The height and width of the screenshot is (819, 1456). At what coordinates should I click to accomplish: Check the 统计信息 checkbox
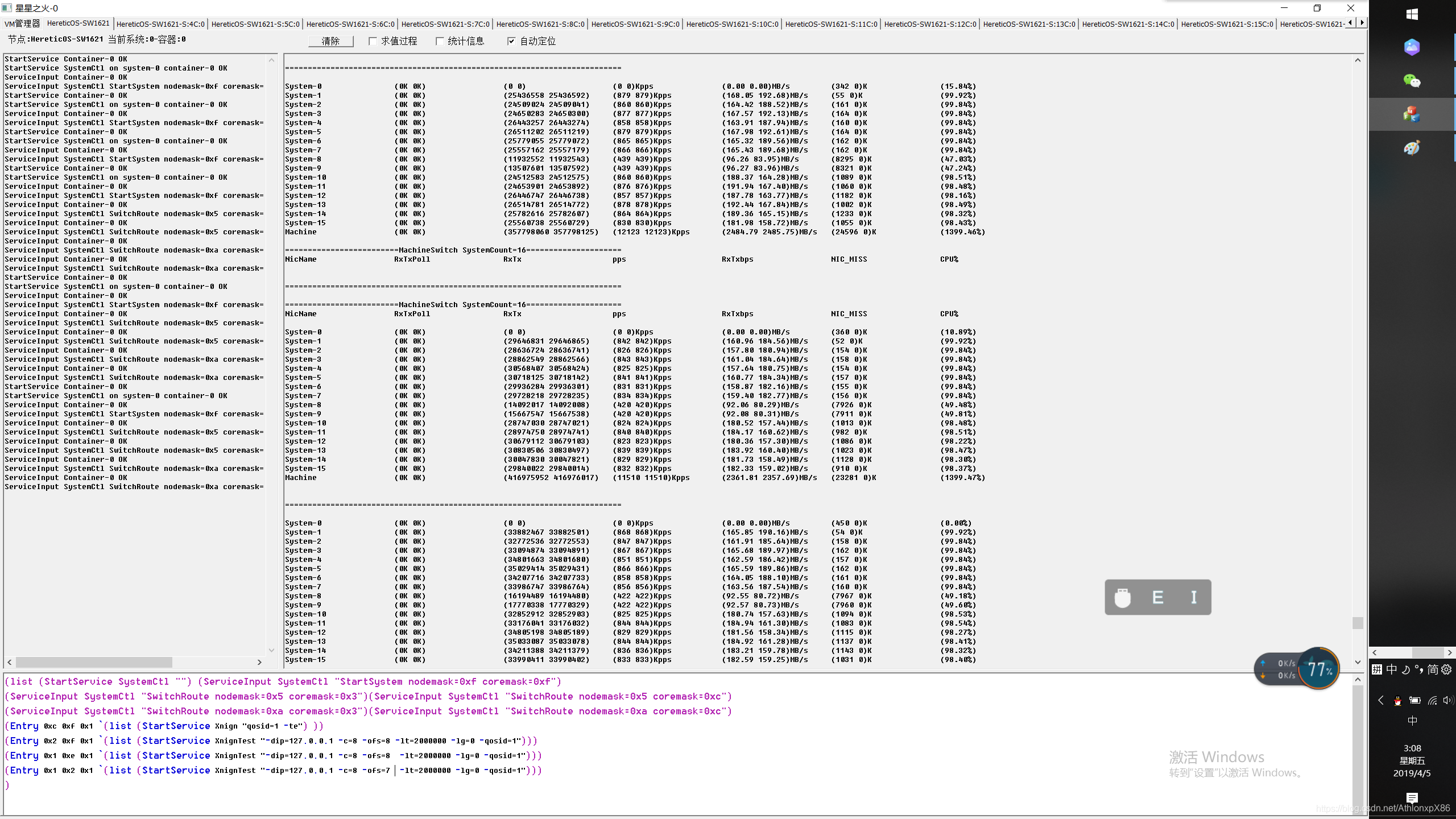pyautogui.click(x=440, y=41)
